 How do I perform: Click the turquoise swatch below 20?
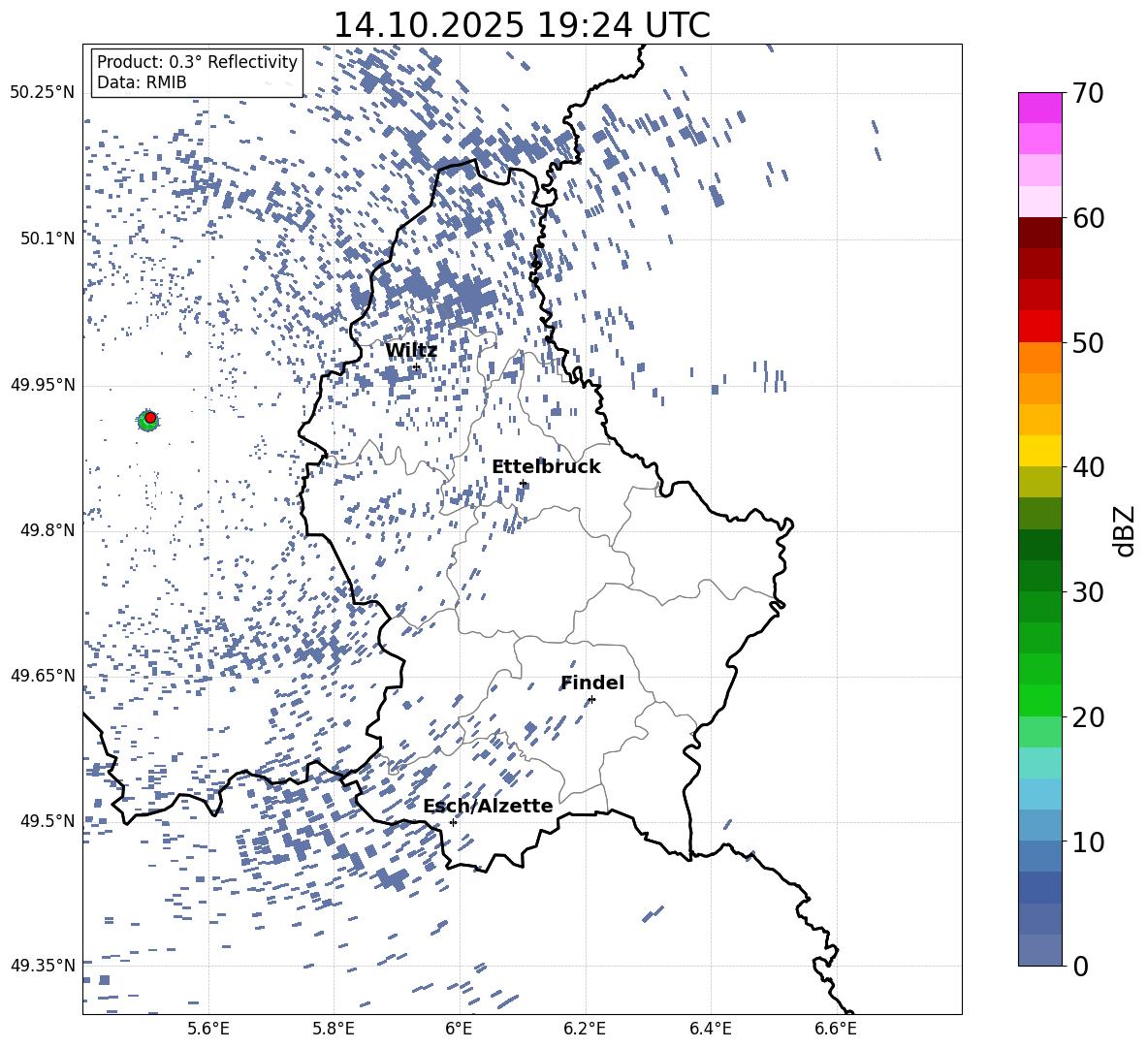click(1039, 763)
